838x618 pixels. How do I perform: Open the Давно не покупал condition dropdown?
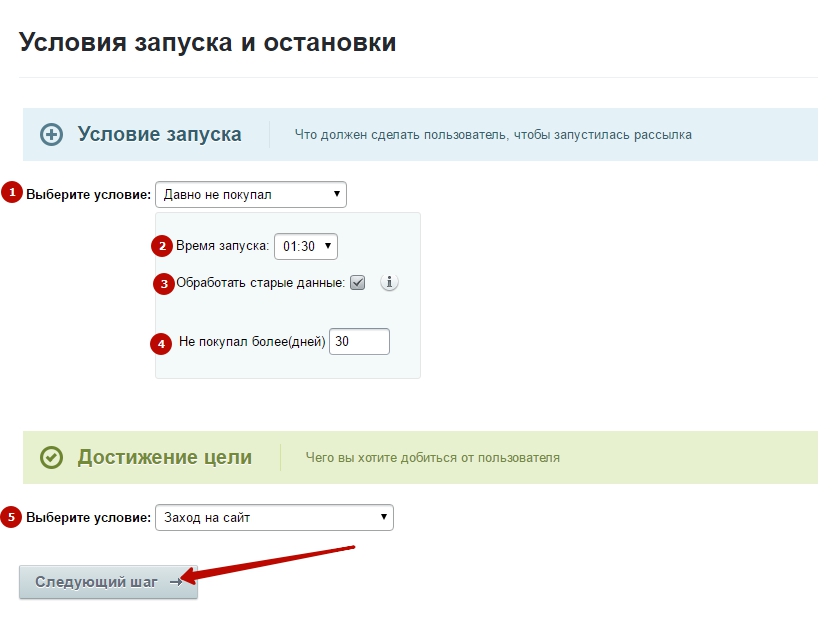251,195
